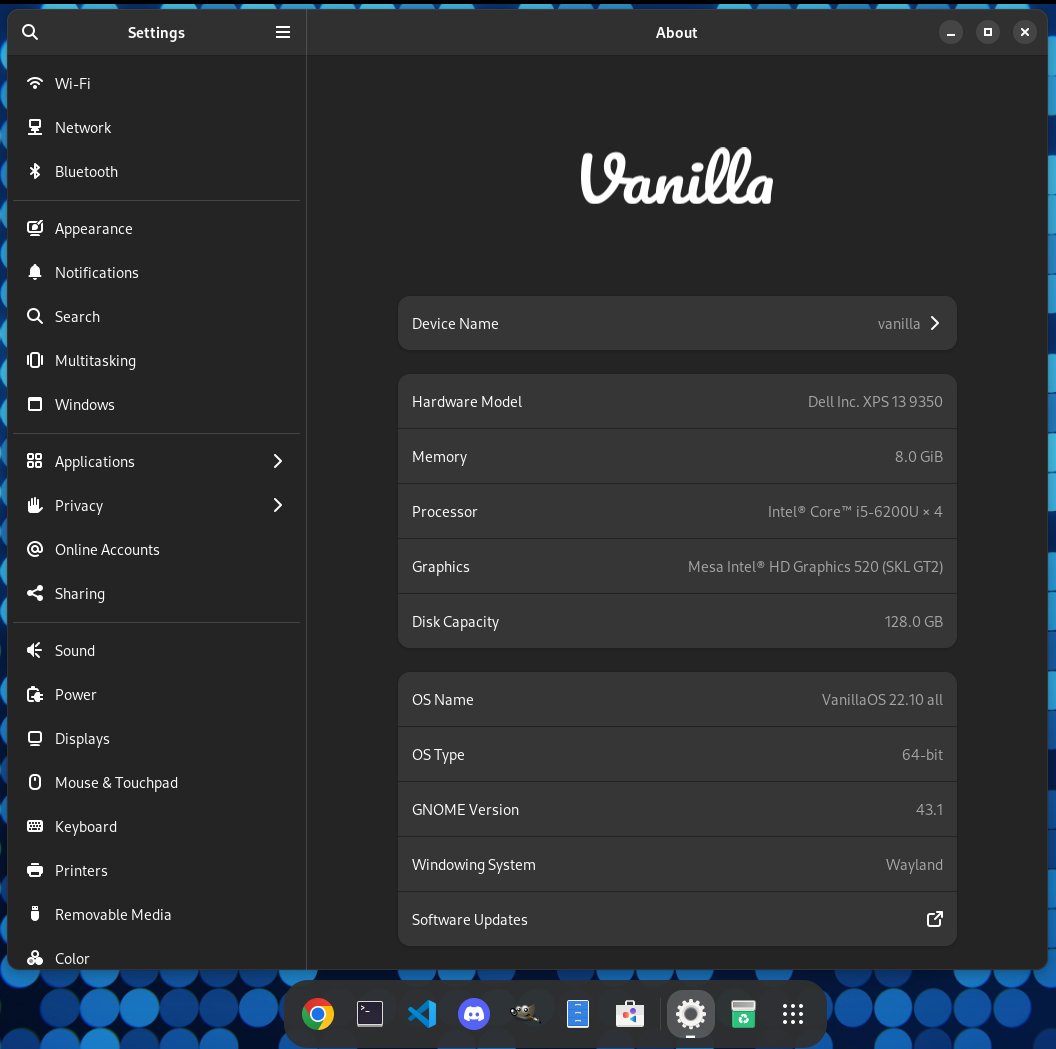This screenshot has height=1049, width=1056.
Task: Open GIMP from the dock
Action: tap(526, 1013)
